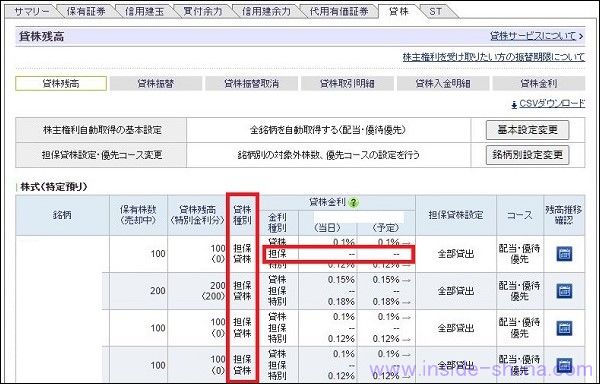The image size is (600, 384).
Task: Open the 貸株振替 sub-menu
Action: (x=156, y=83)
